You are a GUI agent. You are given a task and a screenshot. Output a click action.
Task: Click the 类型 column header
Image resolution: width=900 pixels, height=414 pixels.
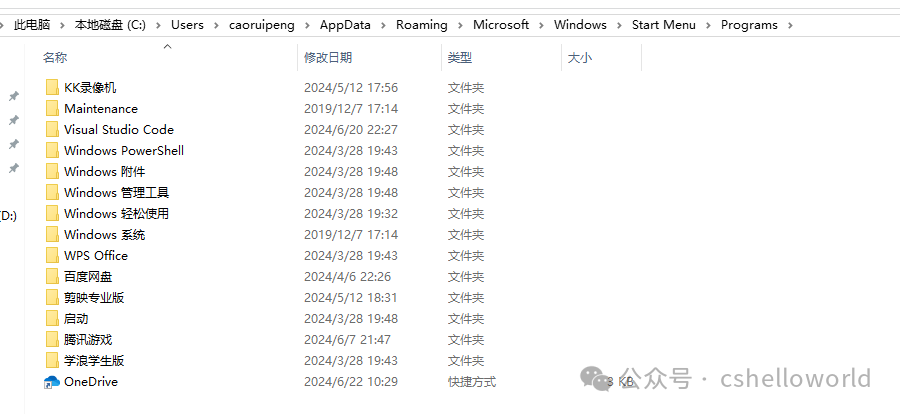pos(460,58)
